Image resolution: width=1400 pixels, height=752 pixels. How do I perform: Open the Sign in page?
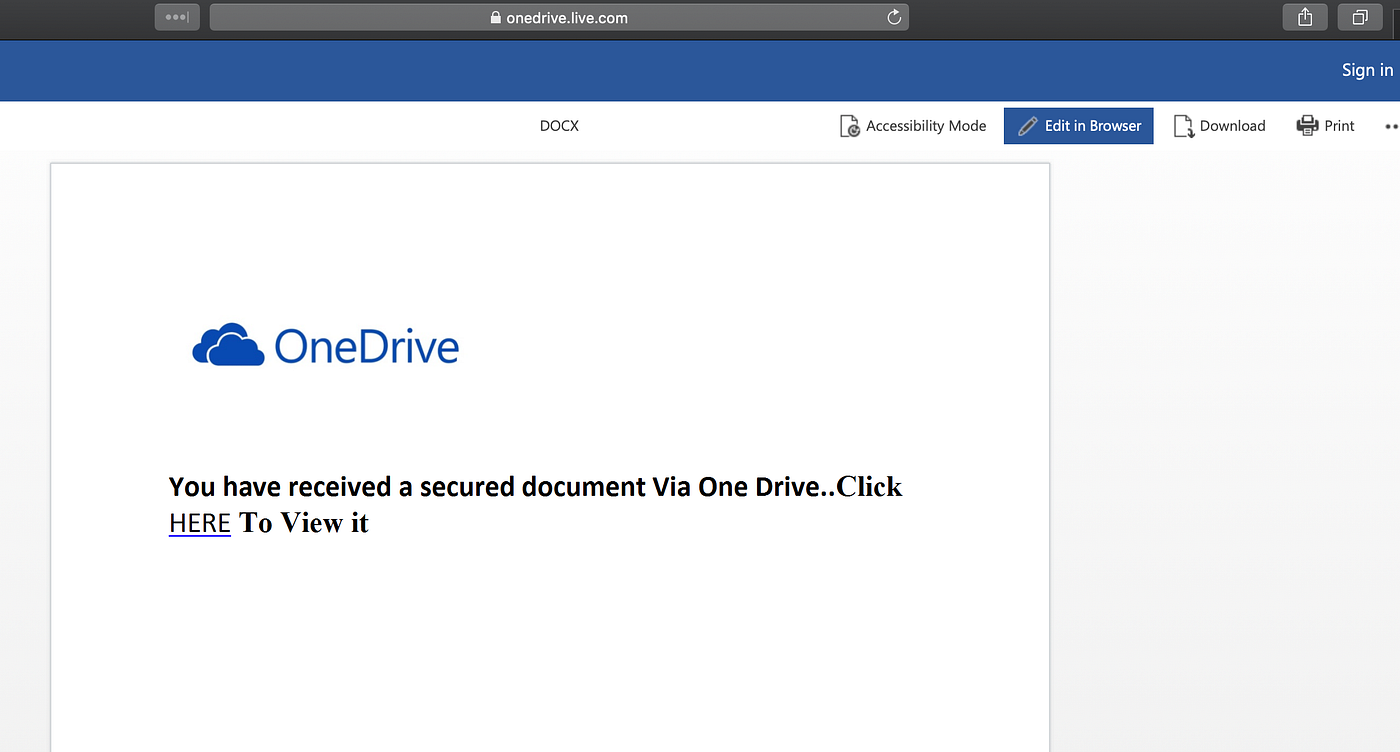coord(1367,69)
